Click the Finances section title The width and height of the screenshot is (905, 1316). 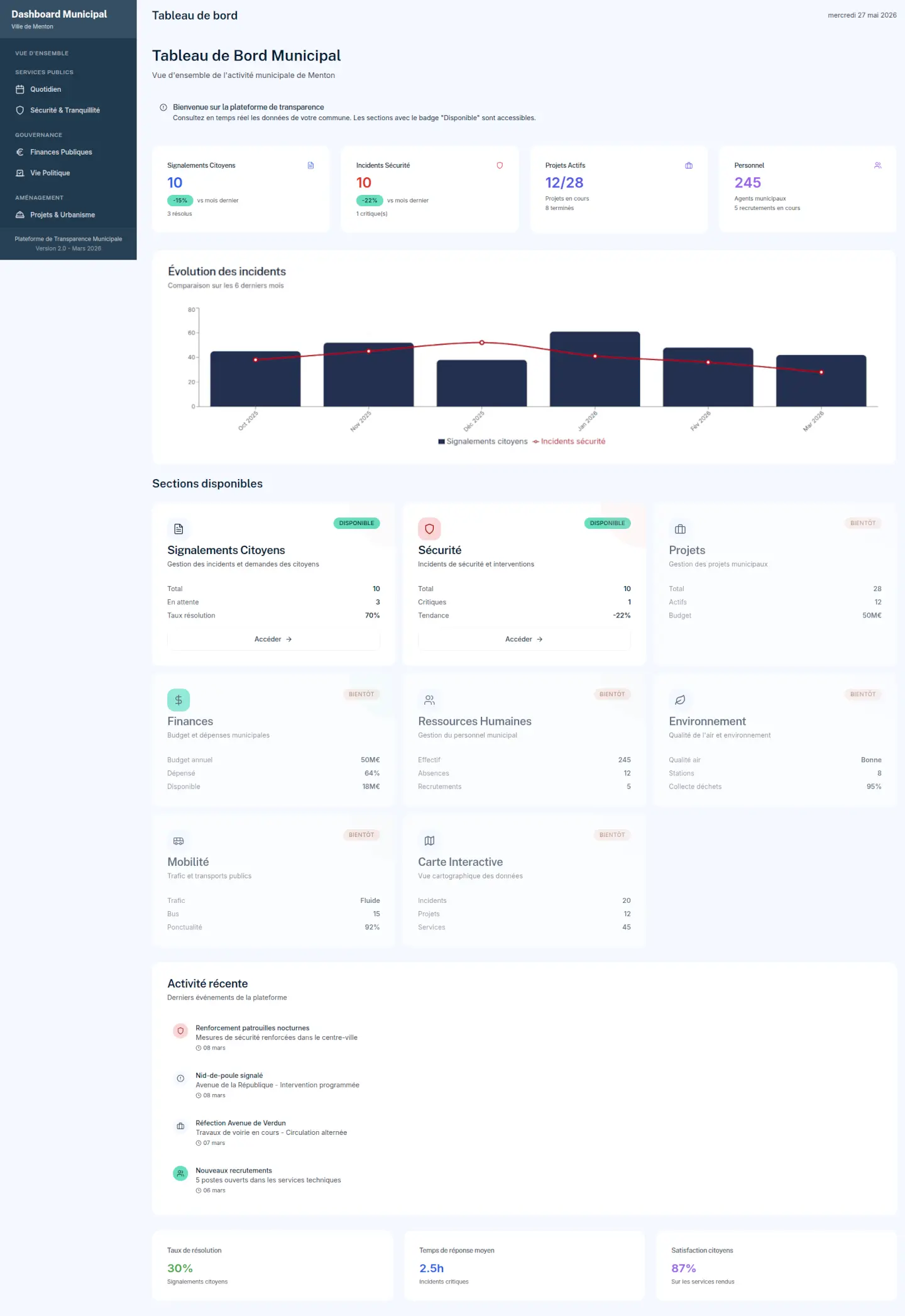190,721
